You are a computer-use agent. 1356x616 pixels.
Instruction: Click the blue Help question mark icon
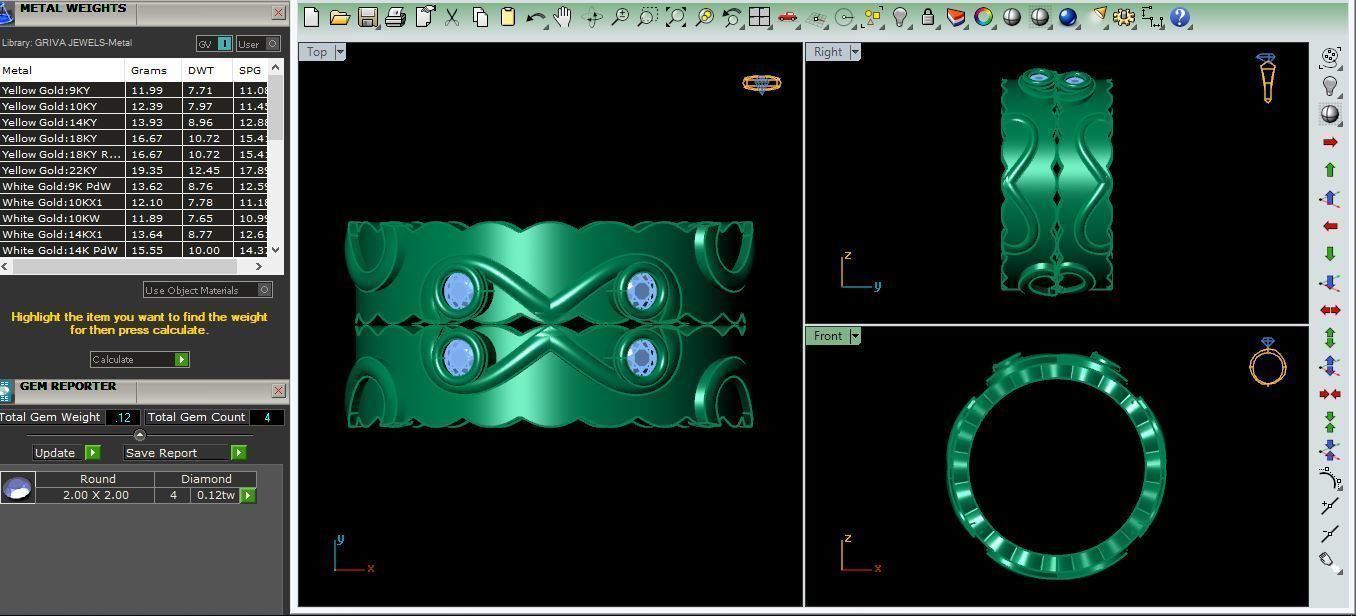coord(1180,17)
